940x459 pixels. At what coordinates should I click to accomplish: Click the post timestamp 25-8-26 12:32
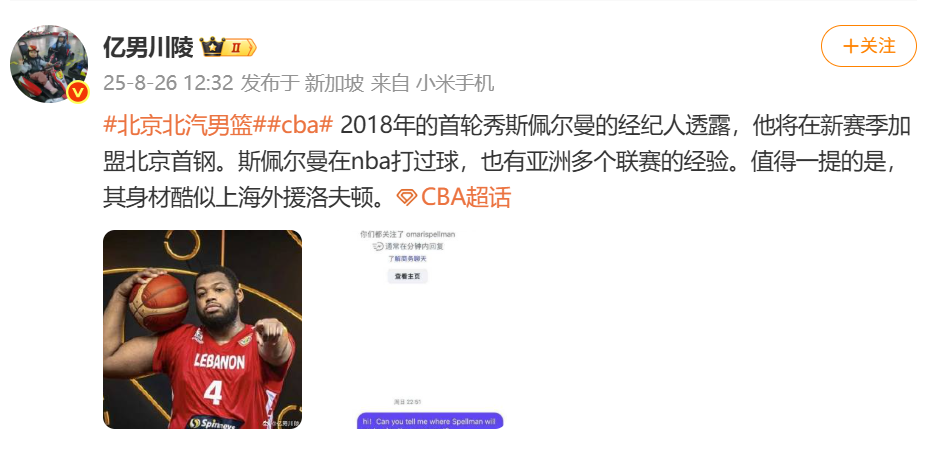pyautogui.click(x=168, y=83)
